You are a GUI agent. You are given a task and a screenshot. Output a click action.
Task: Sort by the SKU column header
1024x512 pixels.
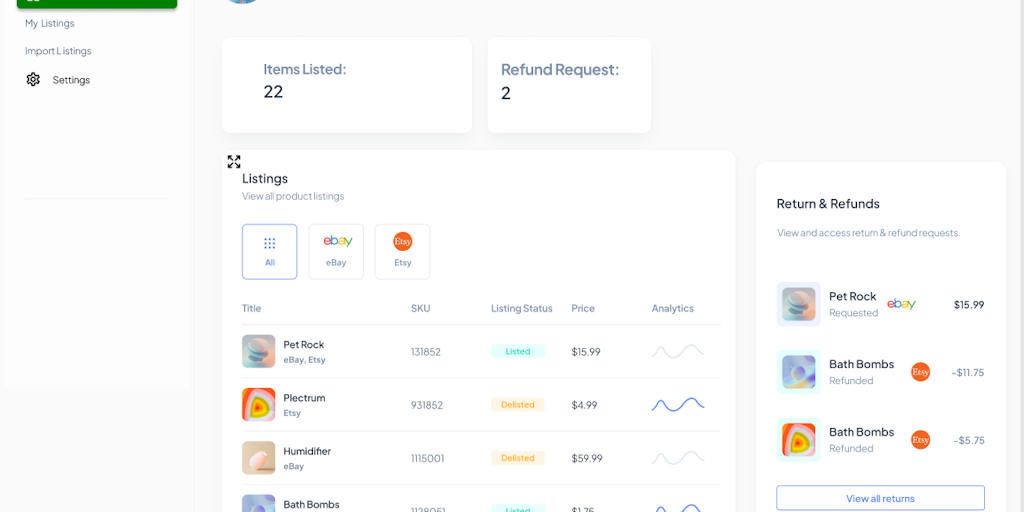click(421, 308)
